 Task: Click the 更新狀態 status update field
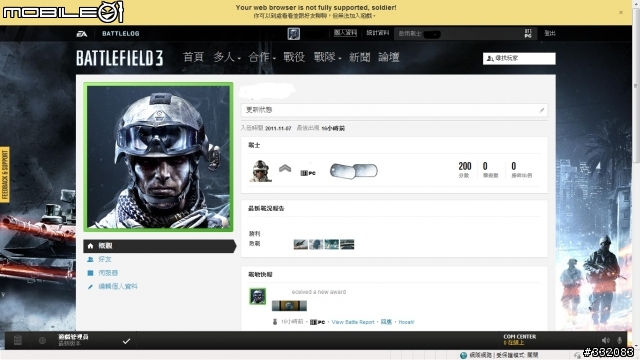tap(394, 110)
